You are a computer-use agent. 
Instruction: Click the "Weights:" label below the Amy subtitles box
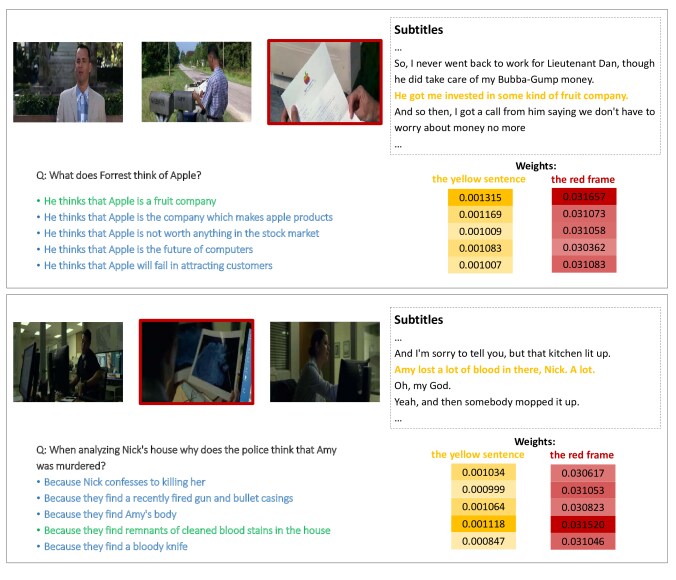coord(535,442)
